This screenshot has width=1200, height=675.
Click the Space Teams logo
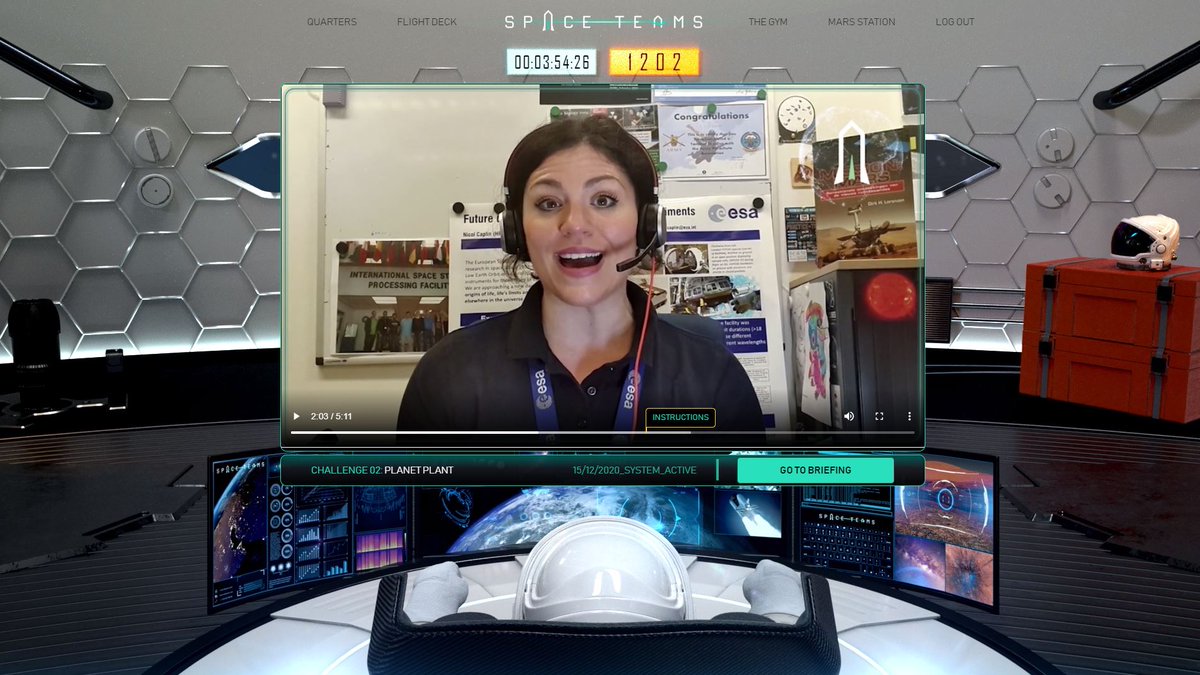pyautogui.click(x=603, y=21)
